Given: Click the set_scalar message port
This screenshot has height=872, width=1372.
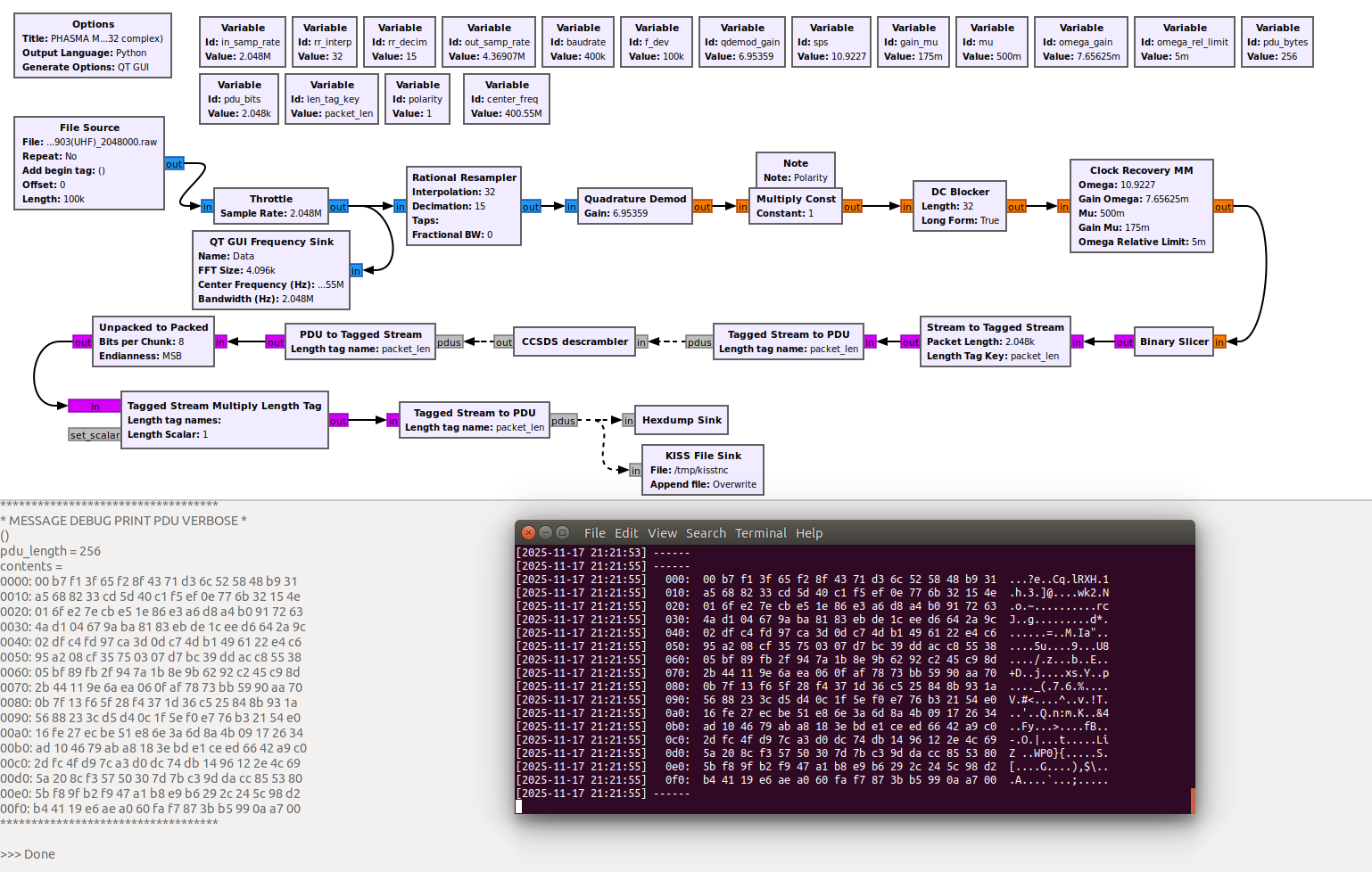Looking at the screenshot, I should click(x=95, y=435).
